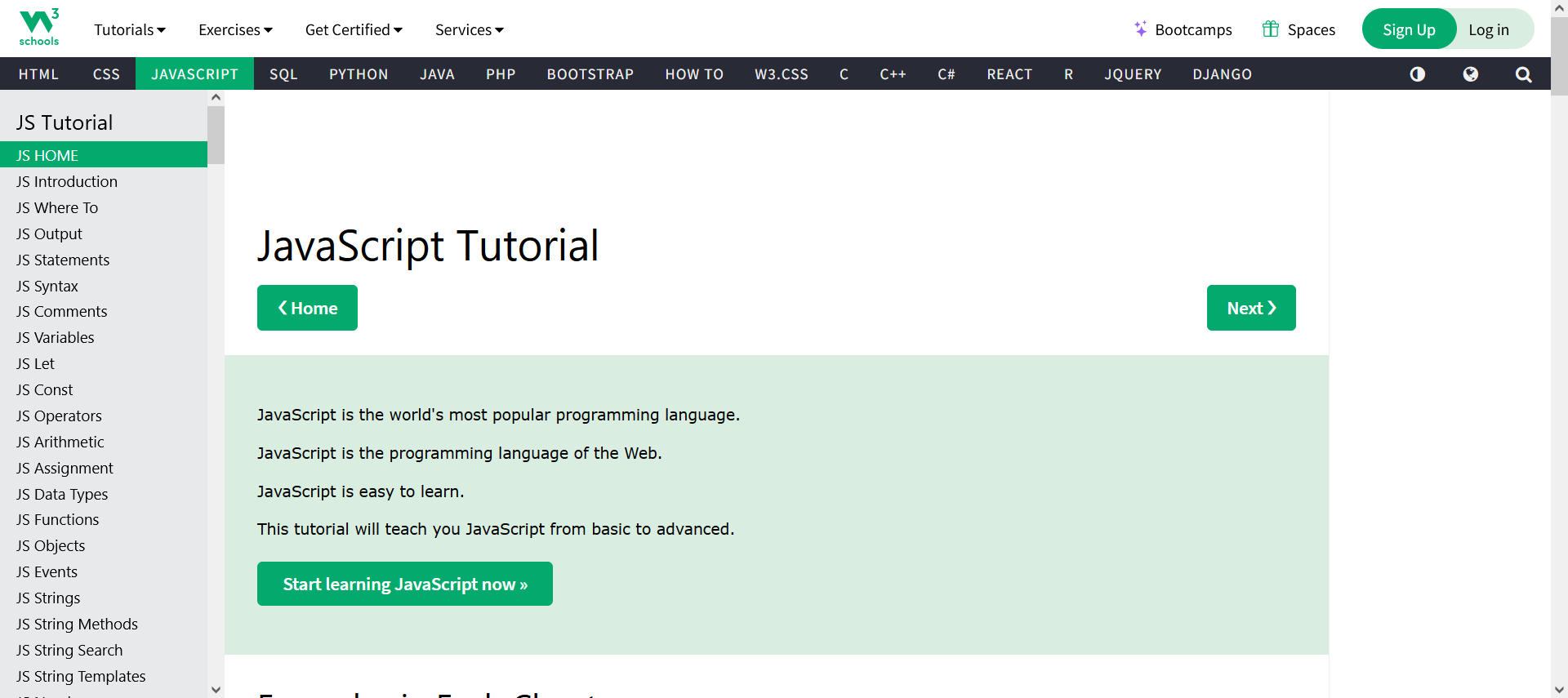Open the REACT navbar tab
This screenshot has height=698, width=1568.
(x=1009, y=73)
